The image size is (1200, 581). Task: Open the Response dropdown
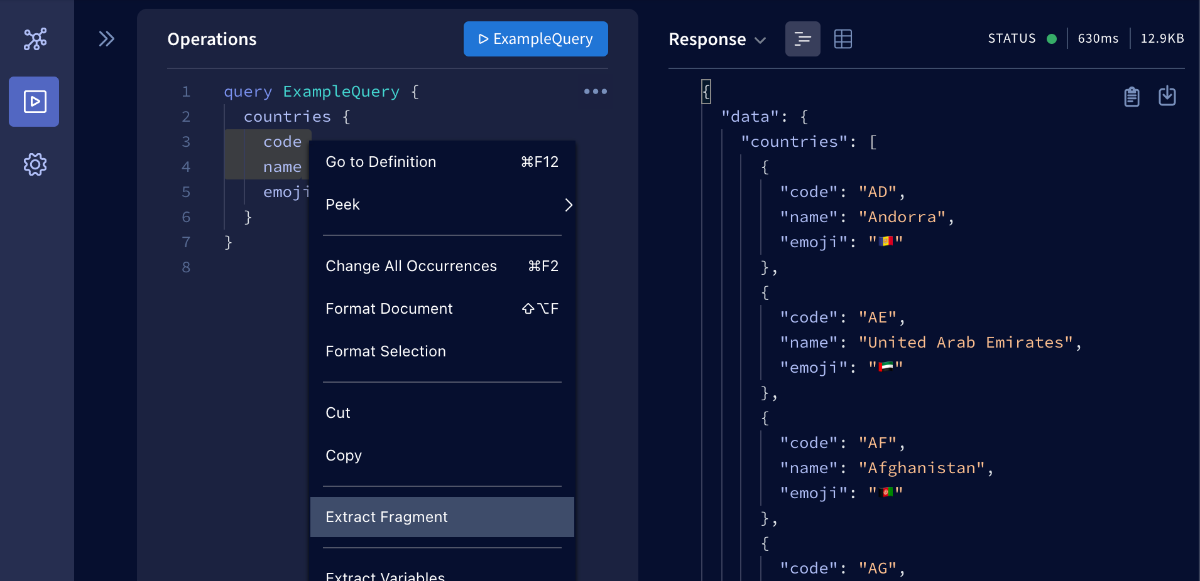[717, 39]
